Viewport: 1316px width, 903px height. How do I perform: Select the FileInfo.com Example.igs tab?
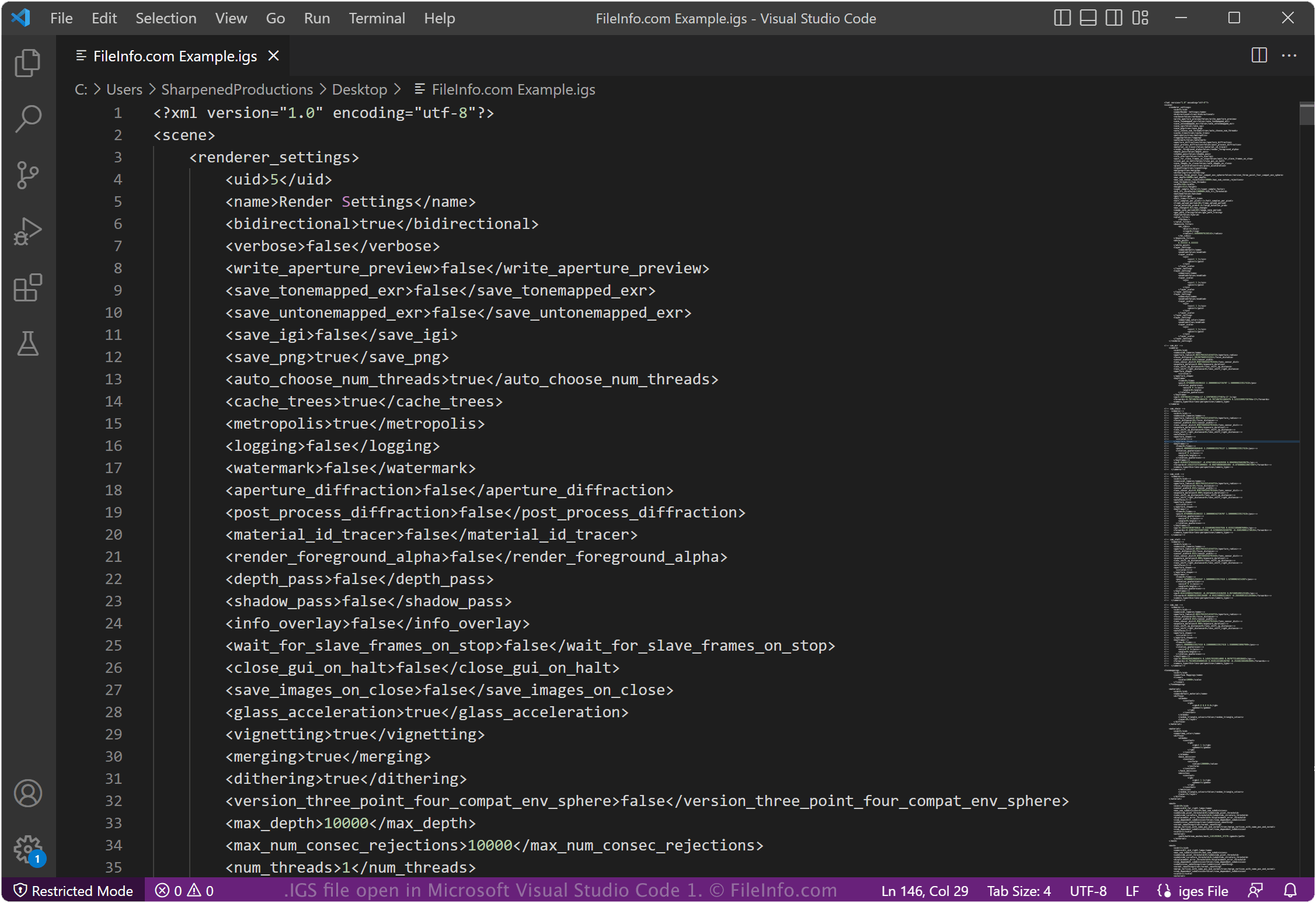coord(175,56)
